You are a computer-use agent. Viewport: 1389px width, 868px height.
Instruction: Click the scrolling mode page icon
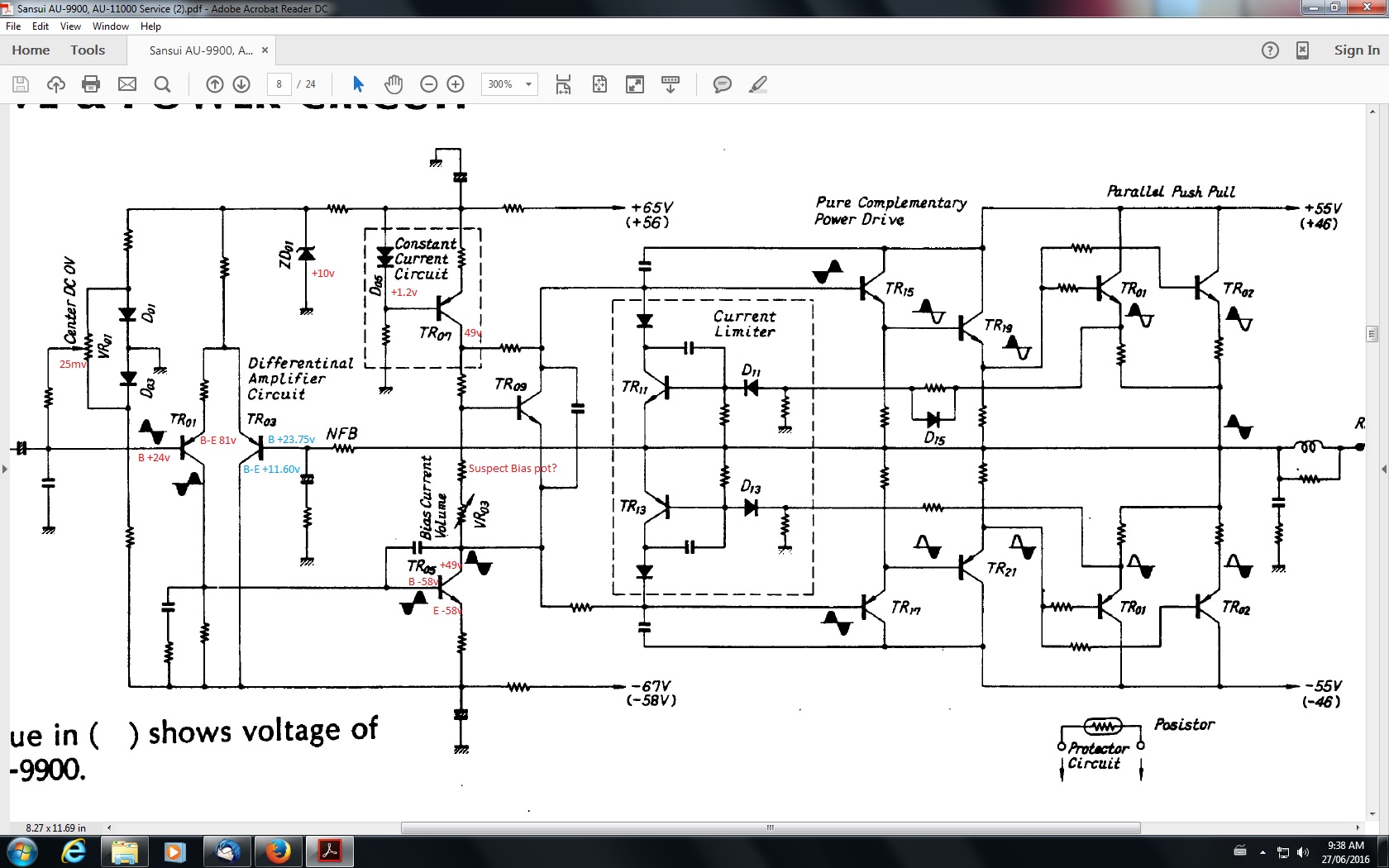pyautogui.click(x=563, y=84)
